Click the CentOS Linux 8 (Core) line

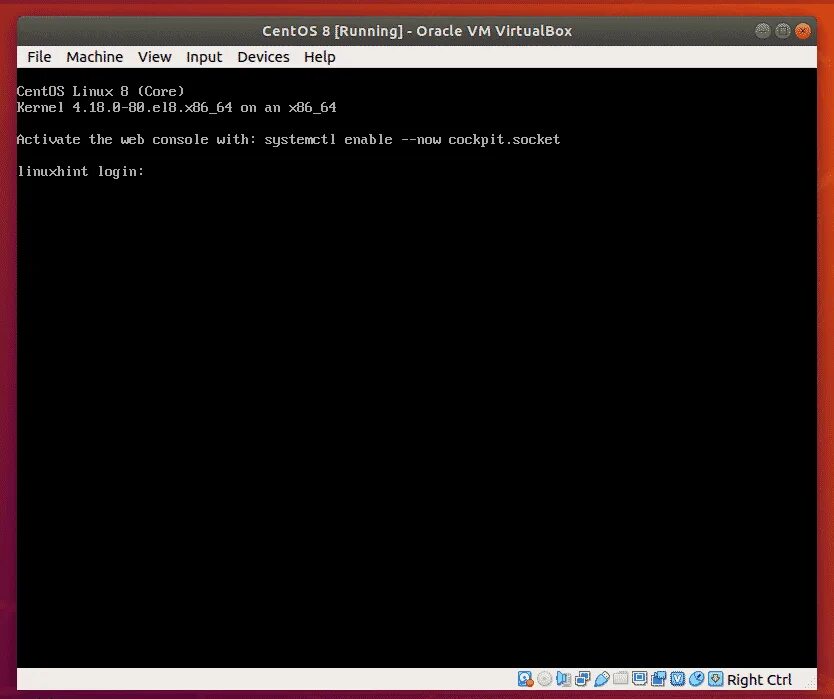[101, 91]
